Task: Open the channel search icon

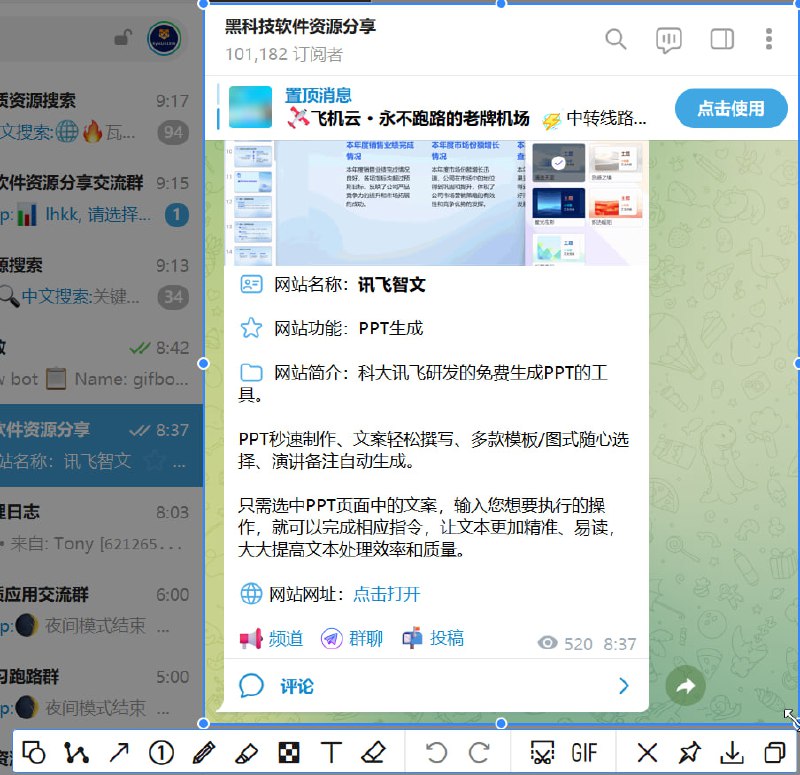Action: click(616, 40)
